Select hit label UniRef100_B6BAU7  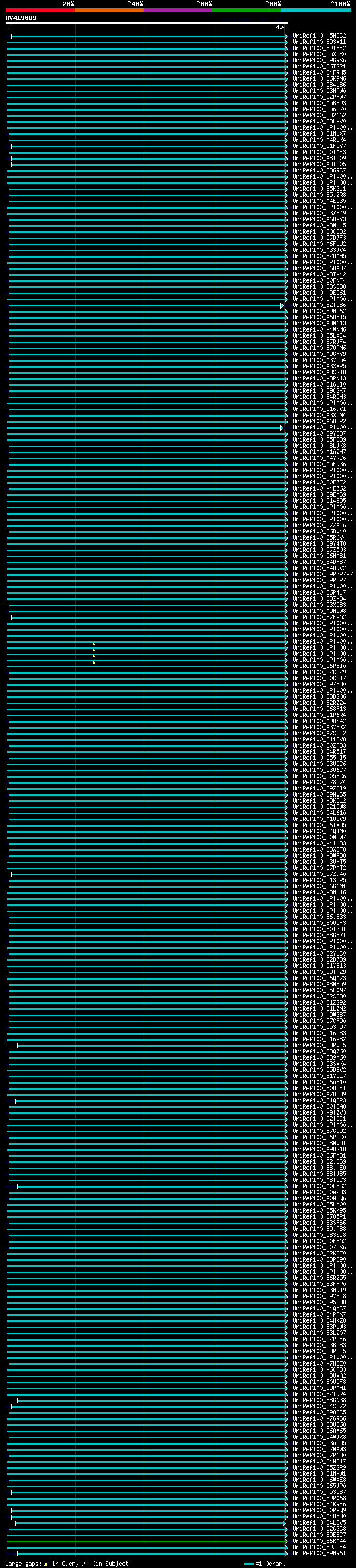[319, 269]
